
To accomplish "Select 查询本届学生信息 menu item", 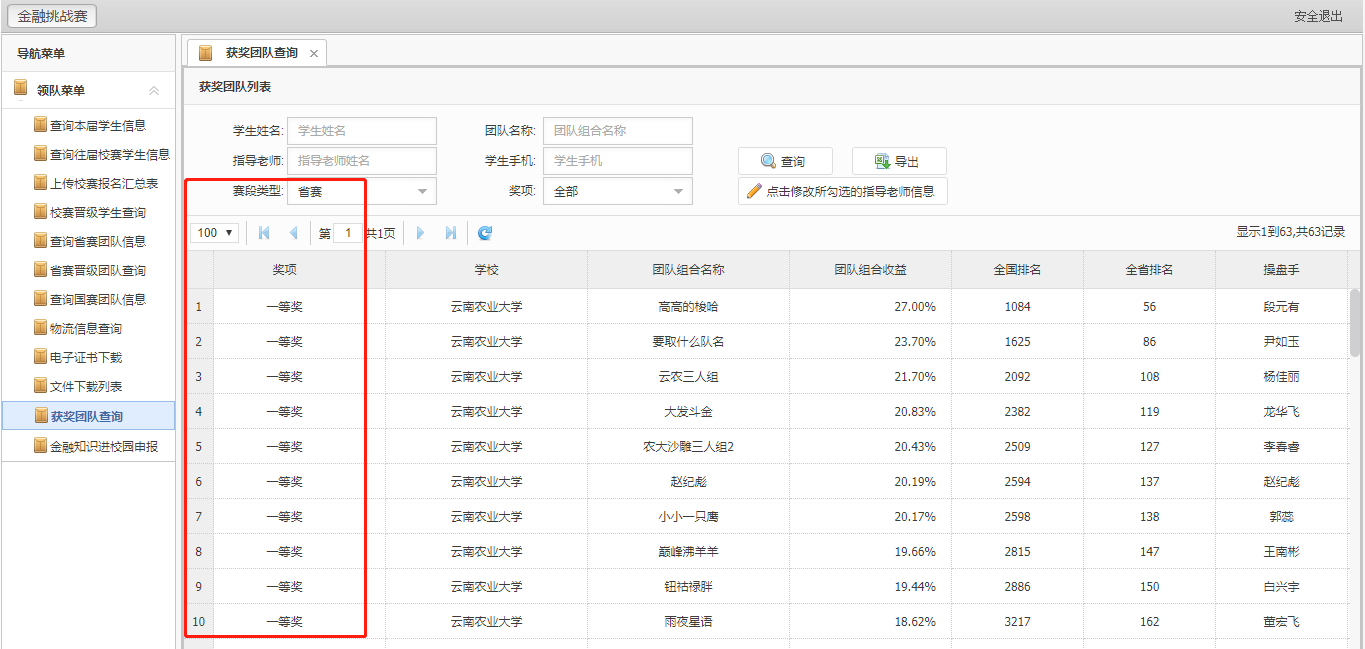I will pos(98,126).
